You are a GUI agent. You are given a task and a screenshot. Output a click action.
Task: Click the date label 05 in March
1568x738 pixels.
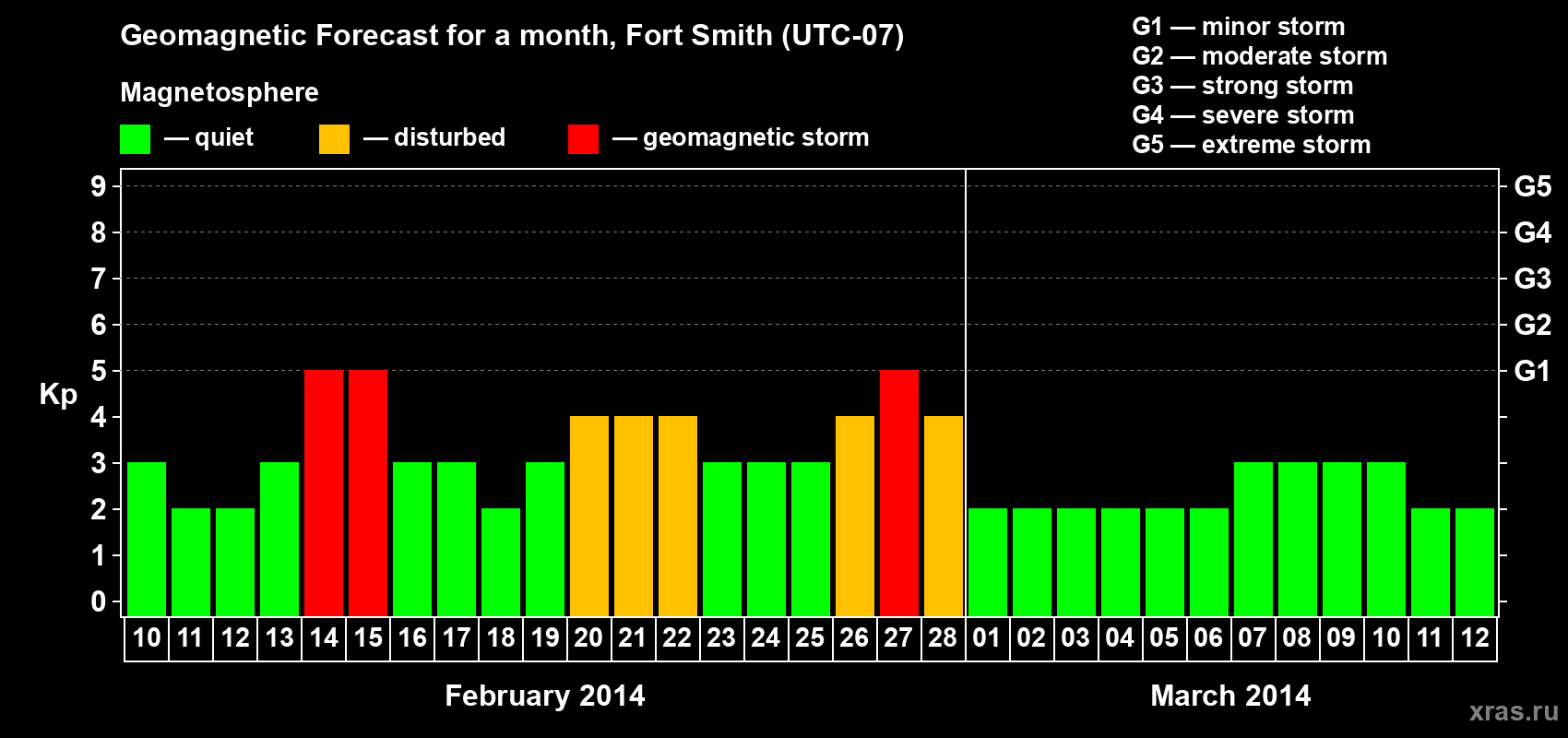1165,638
